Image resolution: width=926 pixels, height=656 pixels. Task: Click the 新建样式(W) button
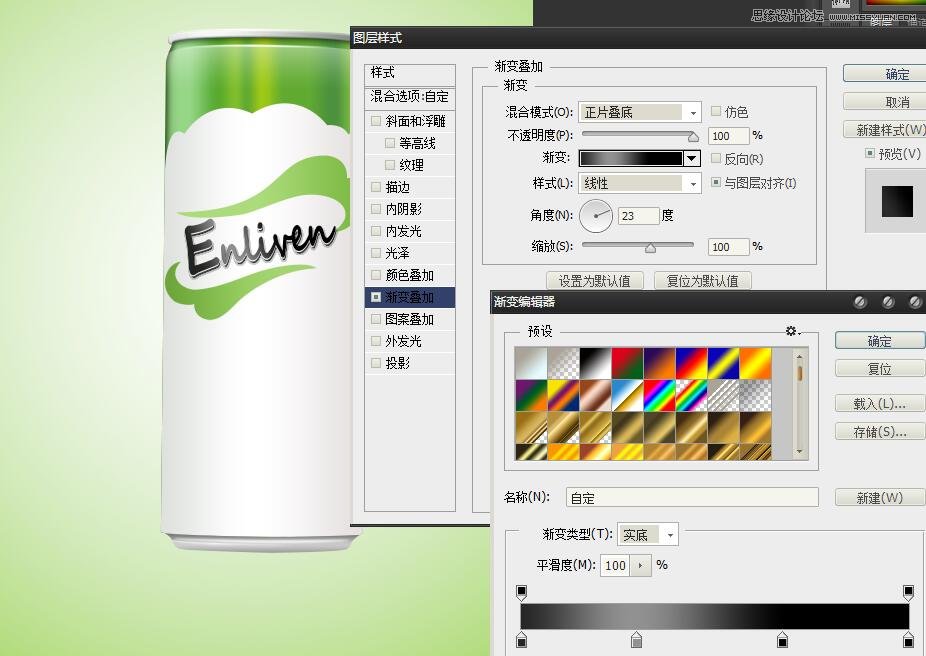885,130
